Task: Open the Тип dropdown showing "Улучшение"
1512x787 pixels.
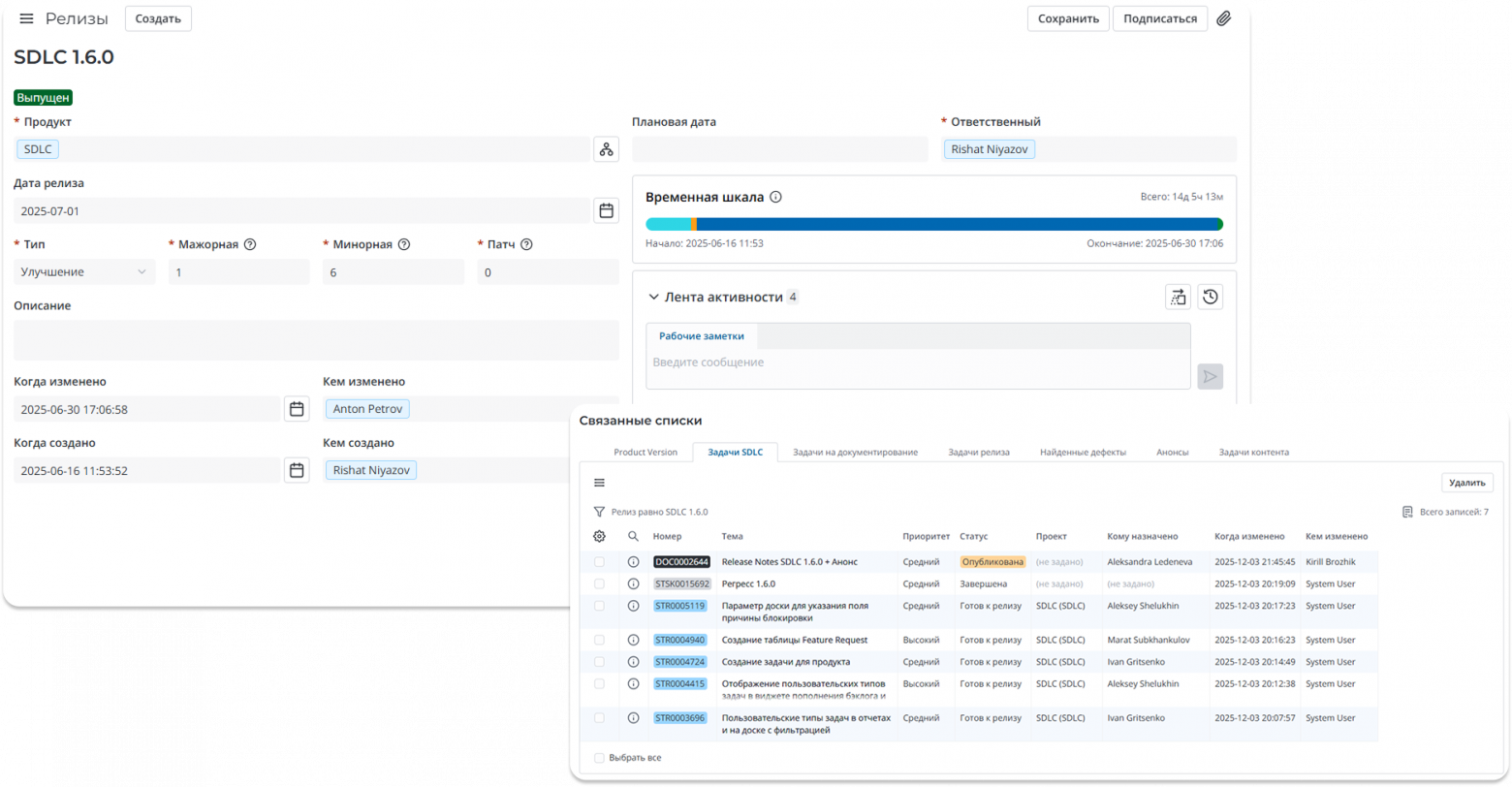Action: [x=83, y=272]
